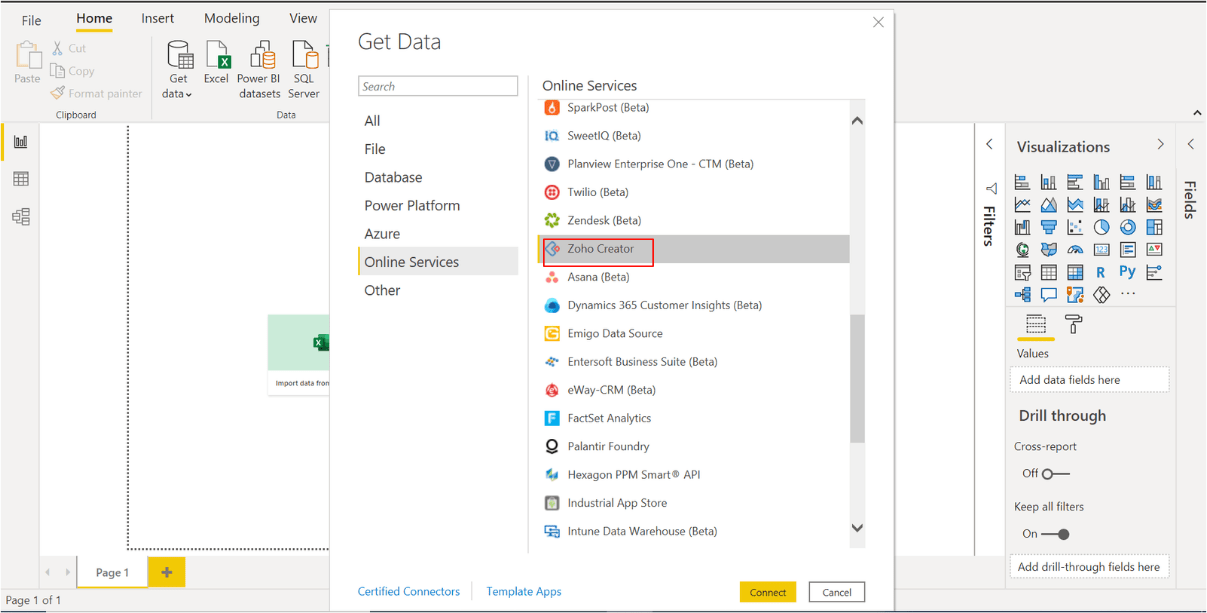Select the Donut chart visualization
Screen dimensions: 1207x613
(1128, 226)
